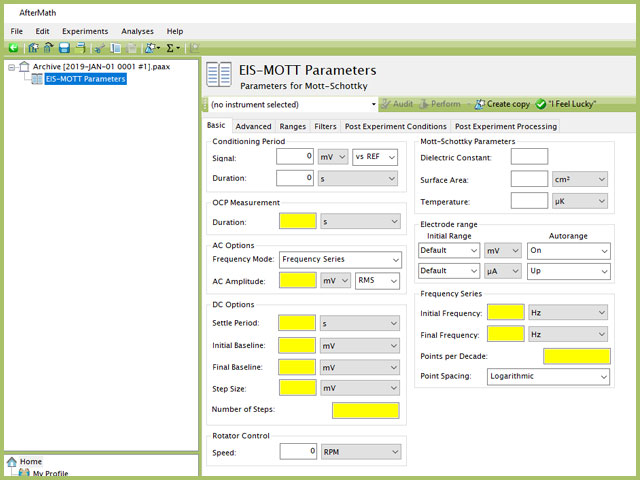Screen dimensions: 640x480
Task: Switch to the Advanced tab
Action: [253, 127]
